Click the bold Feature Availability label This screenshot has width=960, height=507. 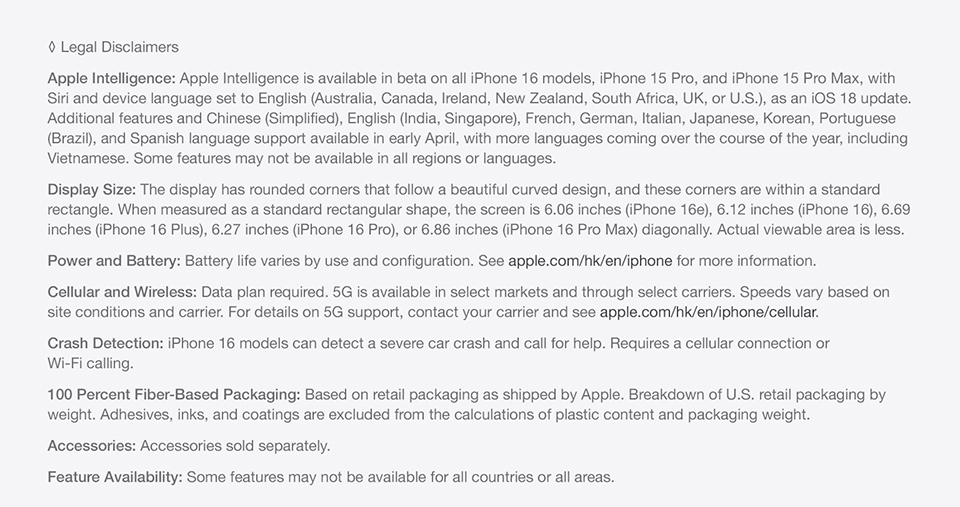click(x=115, y=478)
